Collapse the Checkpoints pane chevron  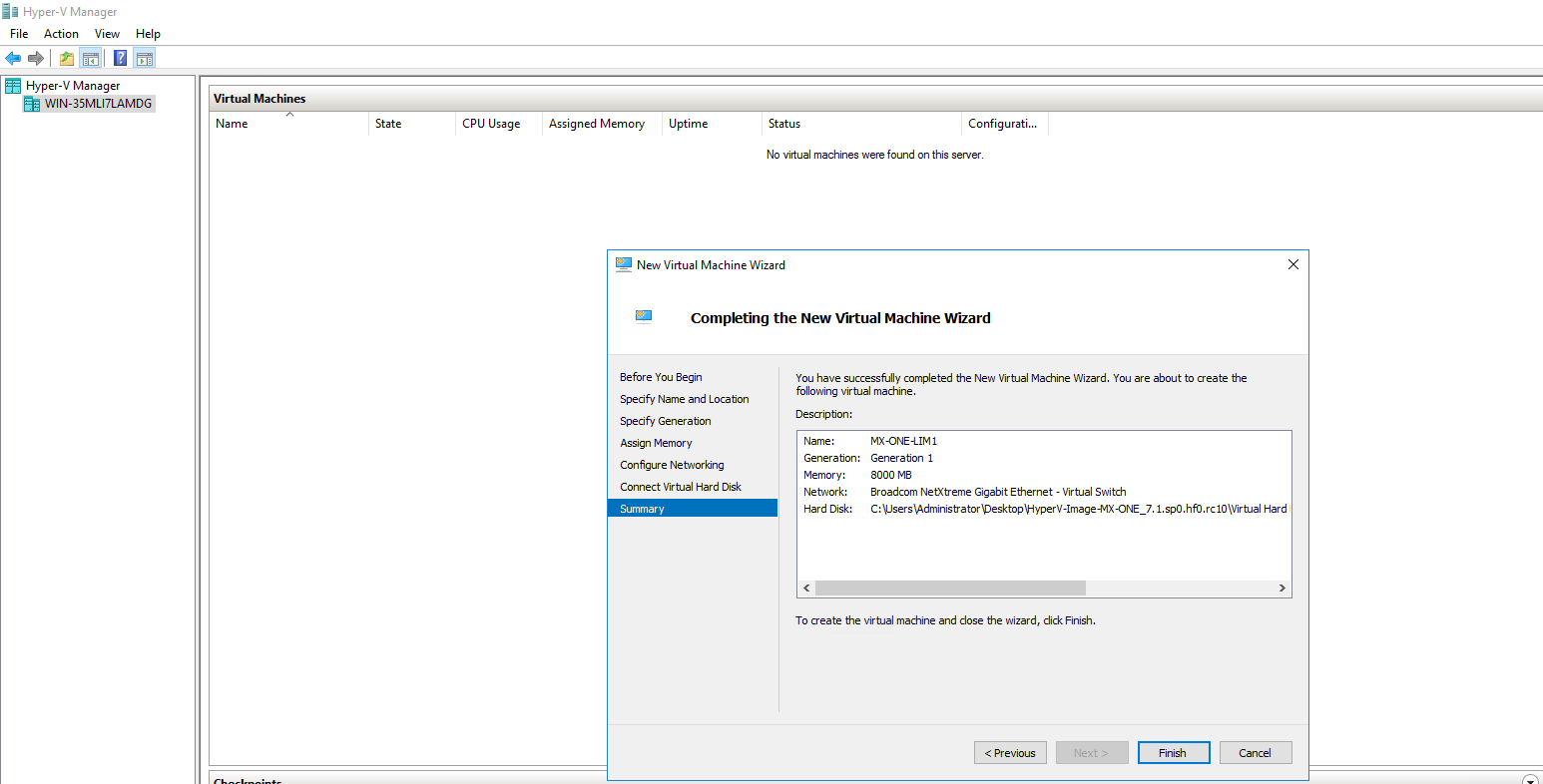[1530, 779]
